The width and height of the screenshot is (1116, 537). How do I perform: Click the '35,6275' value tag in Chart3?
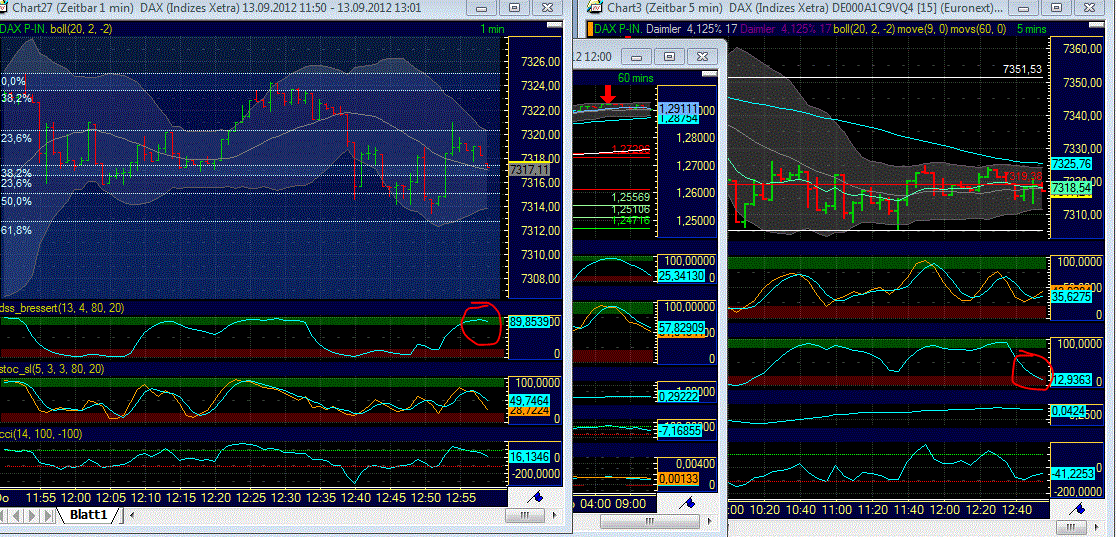pyautogui.click(x=1072, y=295)
